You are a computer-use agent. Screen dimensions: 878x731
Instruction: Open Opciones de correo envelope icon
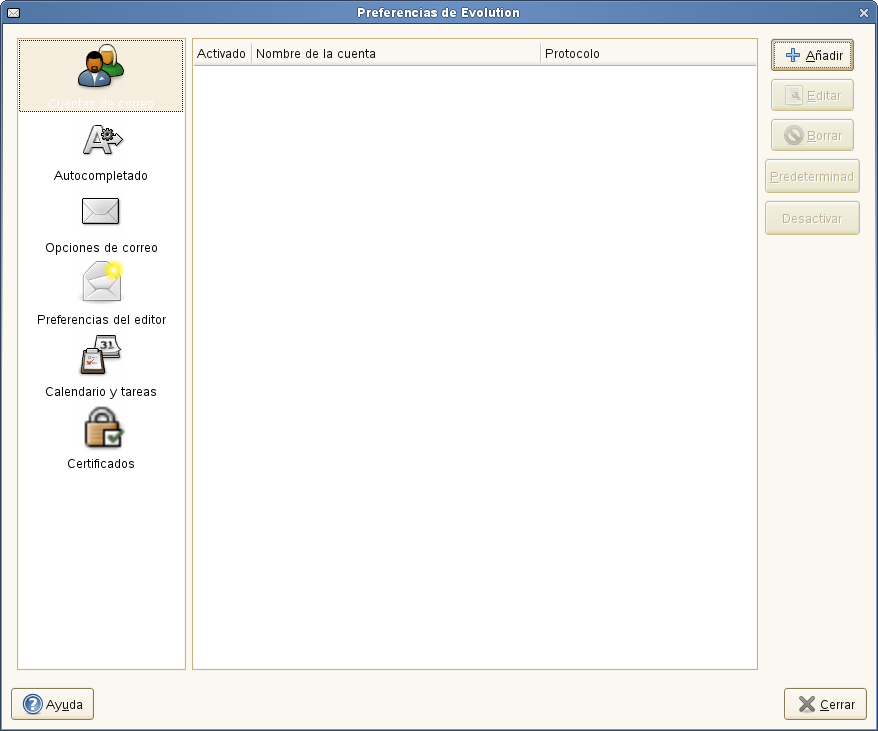point(101,211)
